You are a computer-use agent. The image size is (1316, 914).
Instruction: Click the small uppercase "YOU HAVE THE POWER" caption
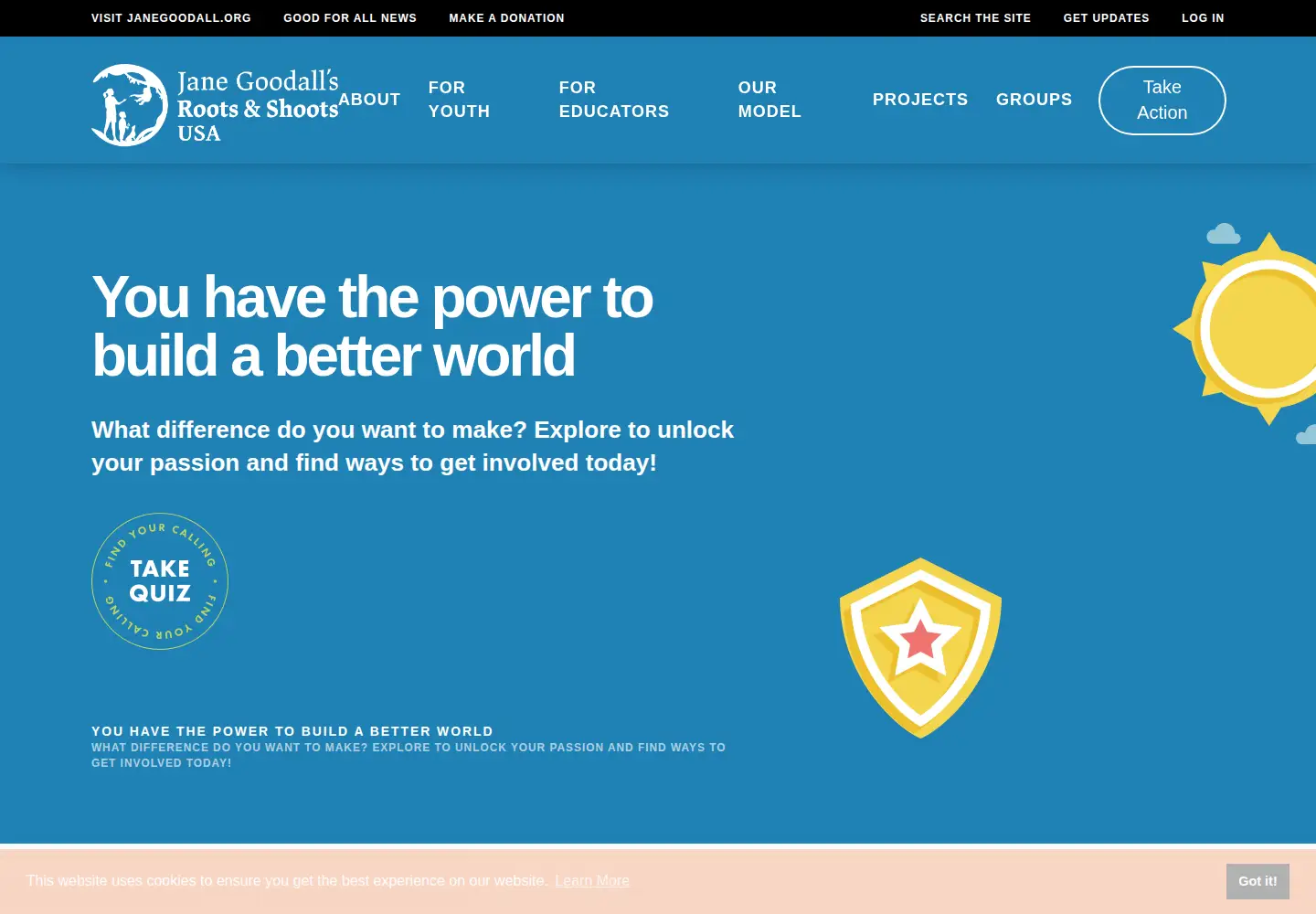292,731
